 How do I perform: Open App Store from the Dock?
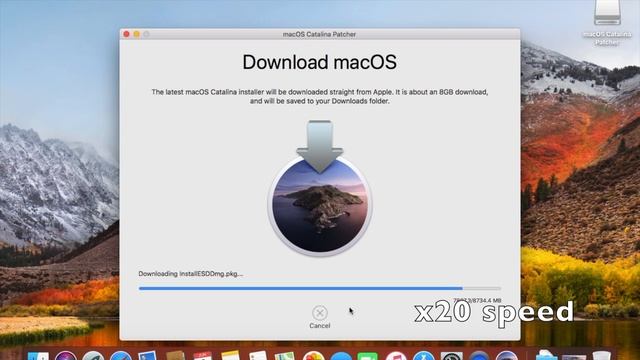[x=424, y=356]
